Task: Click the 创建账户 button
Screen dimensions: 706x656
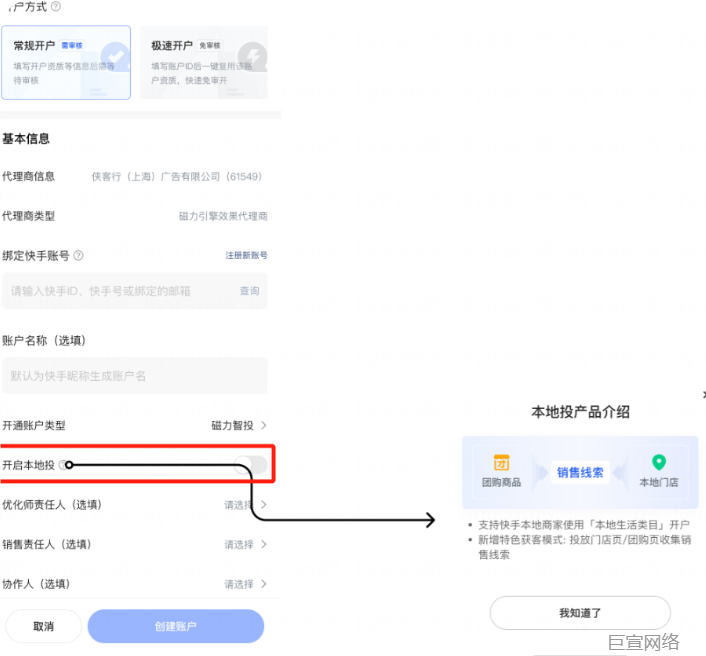Action: pyautogui.click(x=176, y=626)
